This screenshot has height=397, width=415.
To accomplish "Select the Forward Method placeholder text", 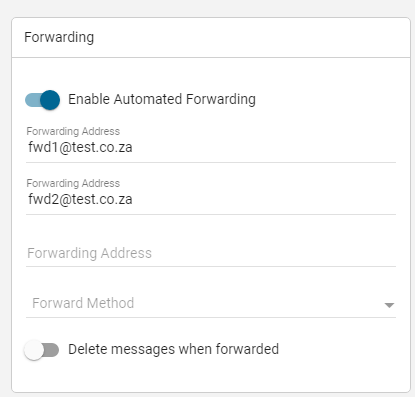I will pos(83,303).
